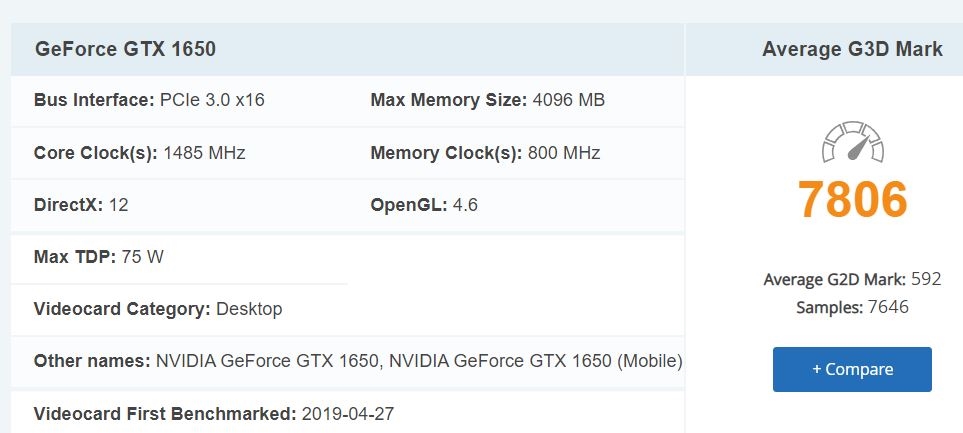
Task: Click the Average G3D Mark header
Action: pos(852,49)
